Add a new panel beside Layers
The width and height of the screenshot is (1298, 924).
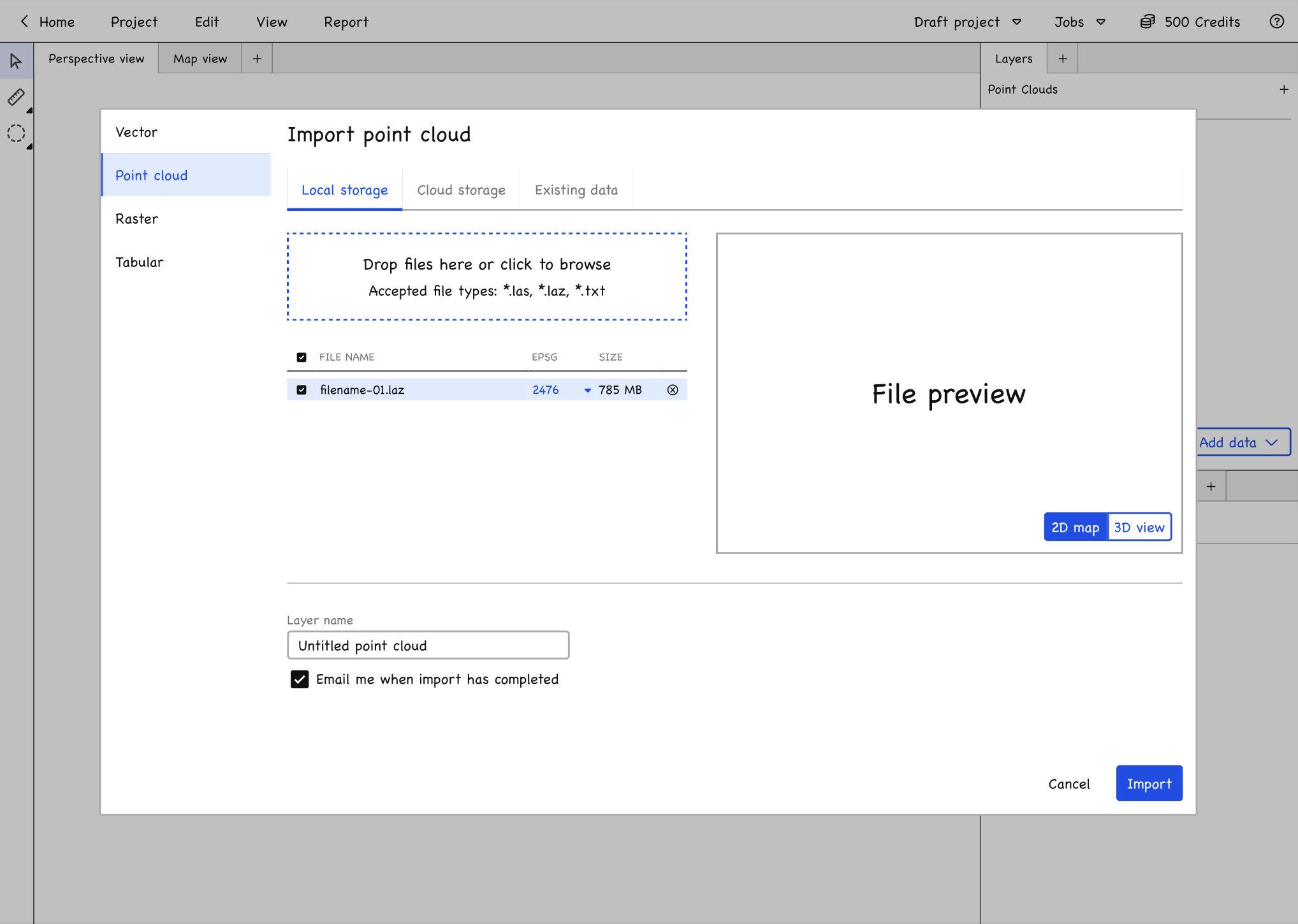[1062, 59]
